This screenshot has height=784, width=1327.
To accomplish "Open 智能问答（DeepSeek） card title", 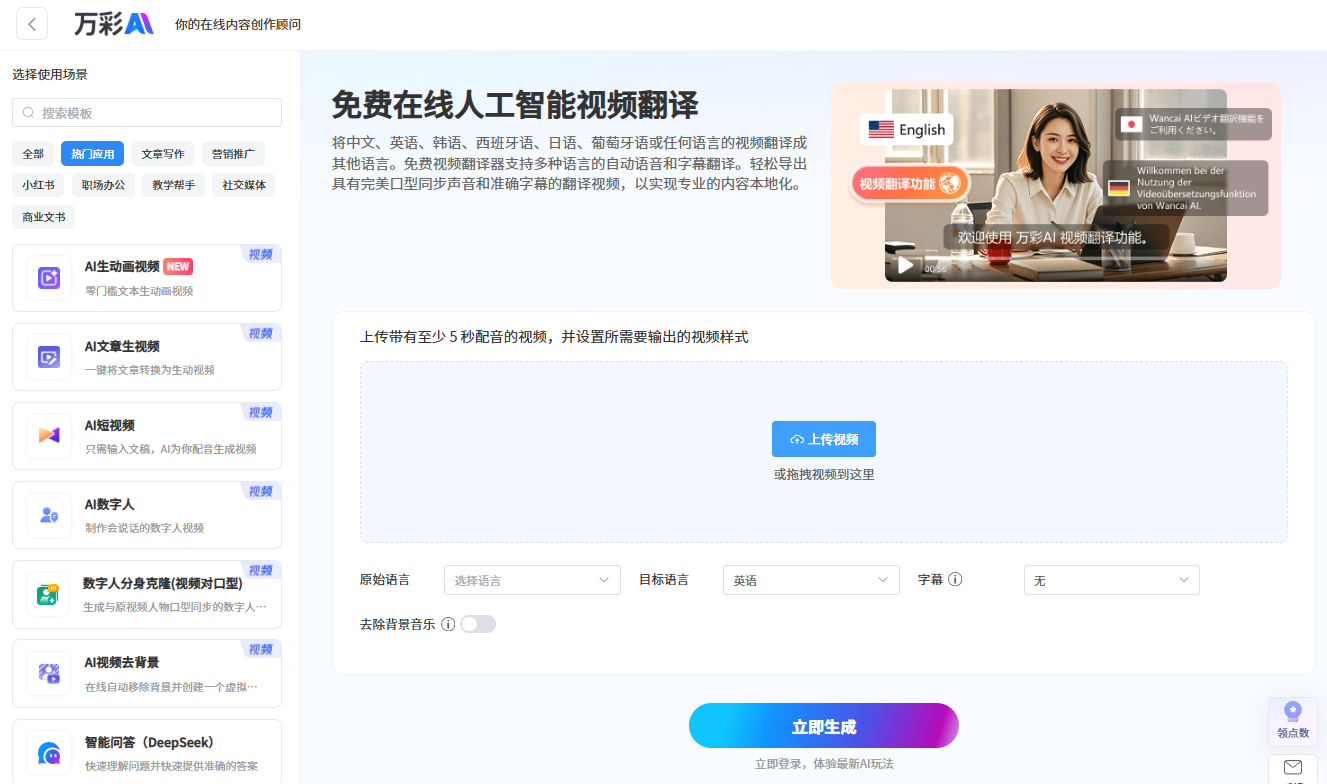I will [x=149, y=742].
